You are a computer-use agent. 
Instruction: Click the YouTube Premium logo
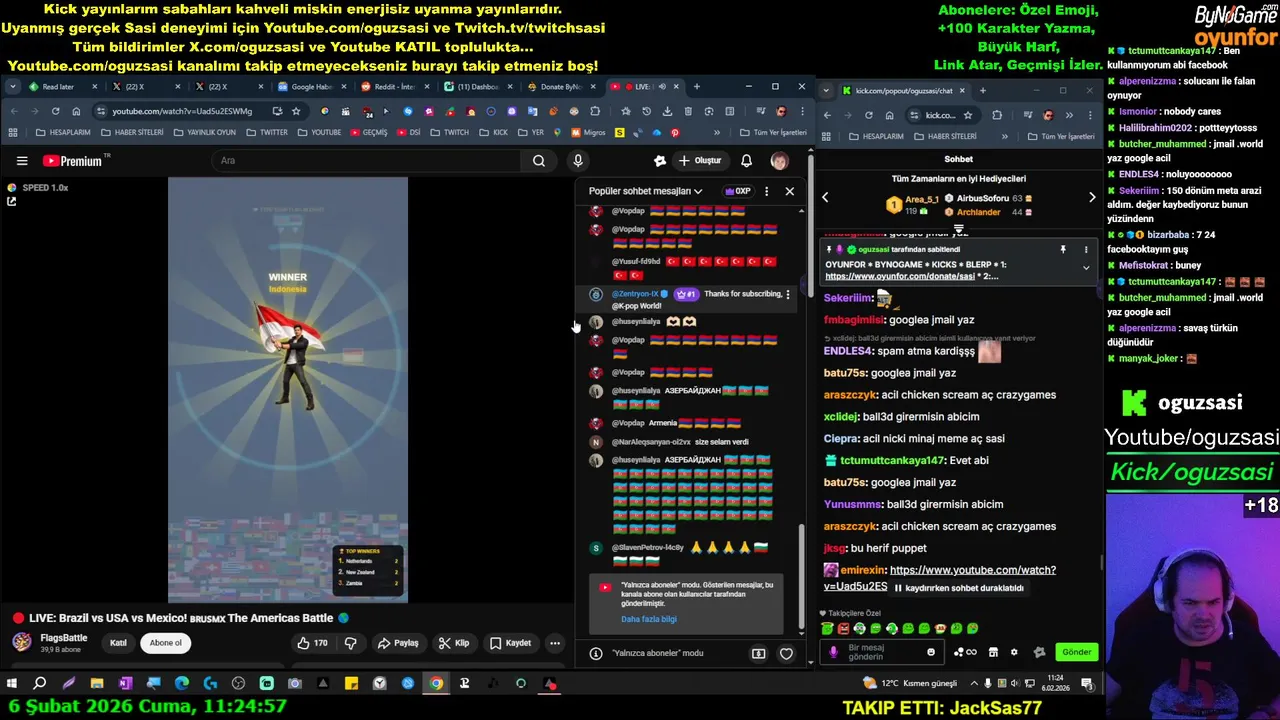pyautogui.click(x=72, y=161)
